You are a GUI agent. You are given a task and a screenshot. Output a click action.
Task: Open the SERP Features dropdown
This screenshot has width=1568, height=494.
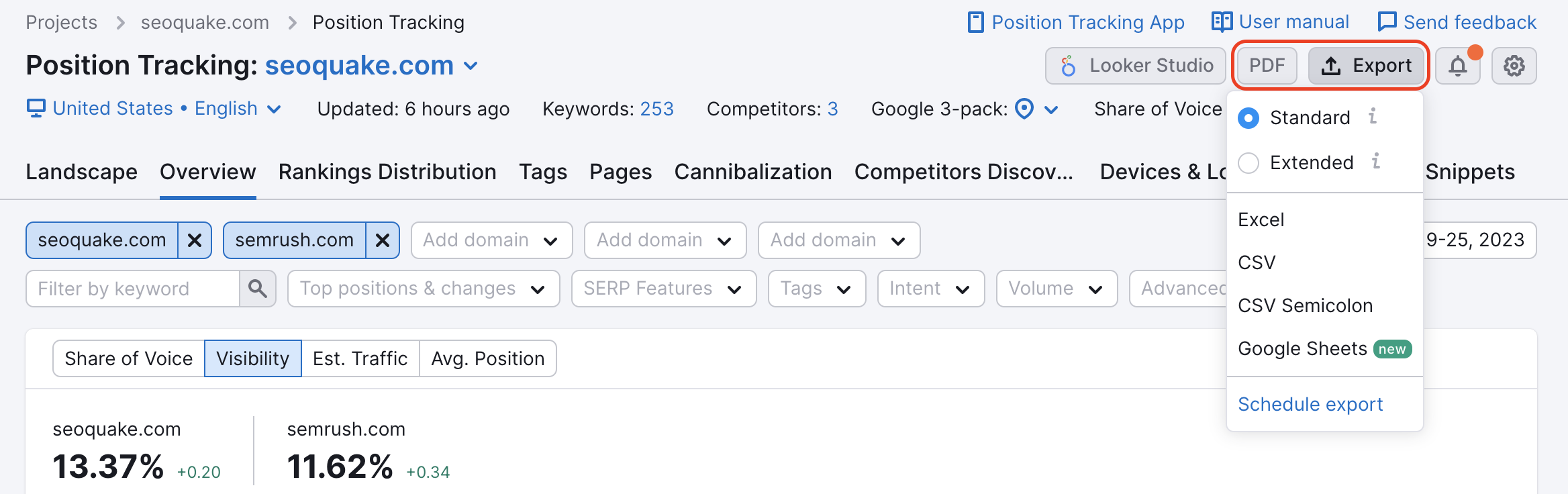click(x=664, y=289)
